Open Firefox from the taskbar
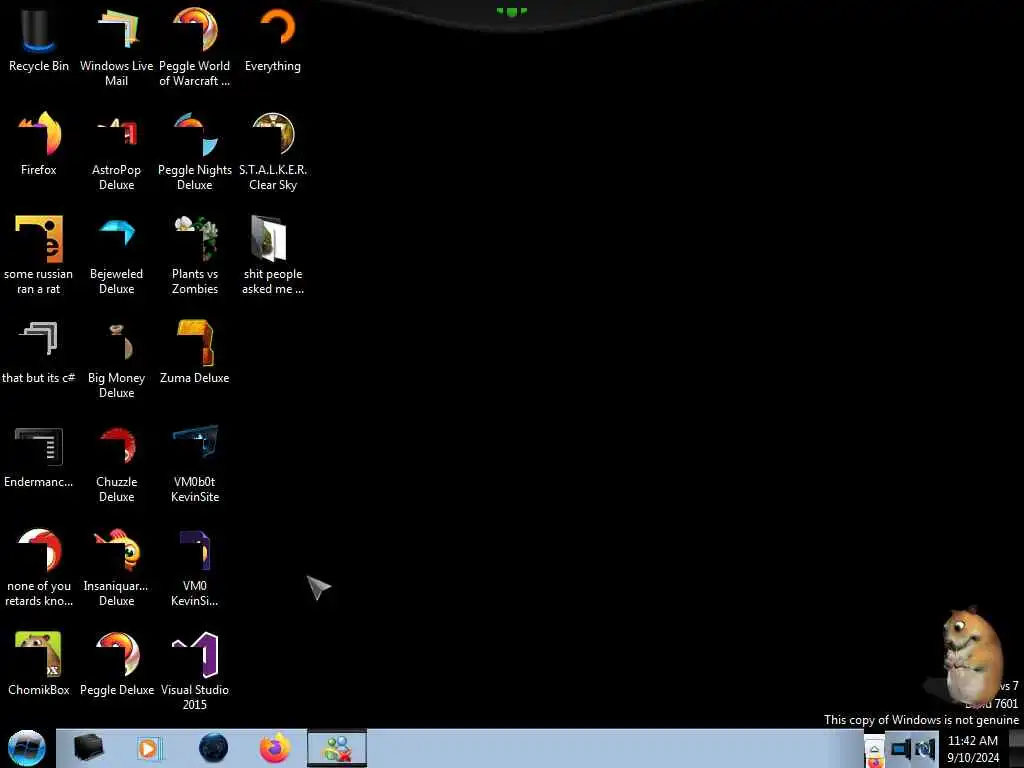This screenshot has height=768, width=1024. point(275,748)
